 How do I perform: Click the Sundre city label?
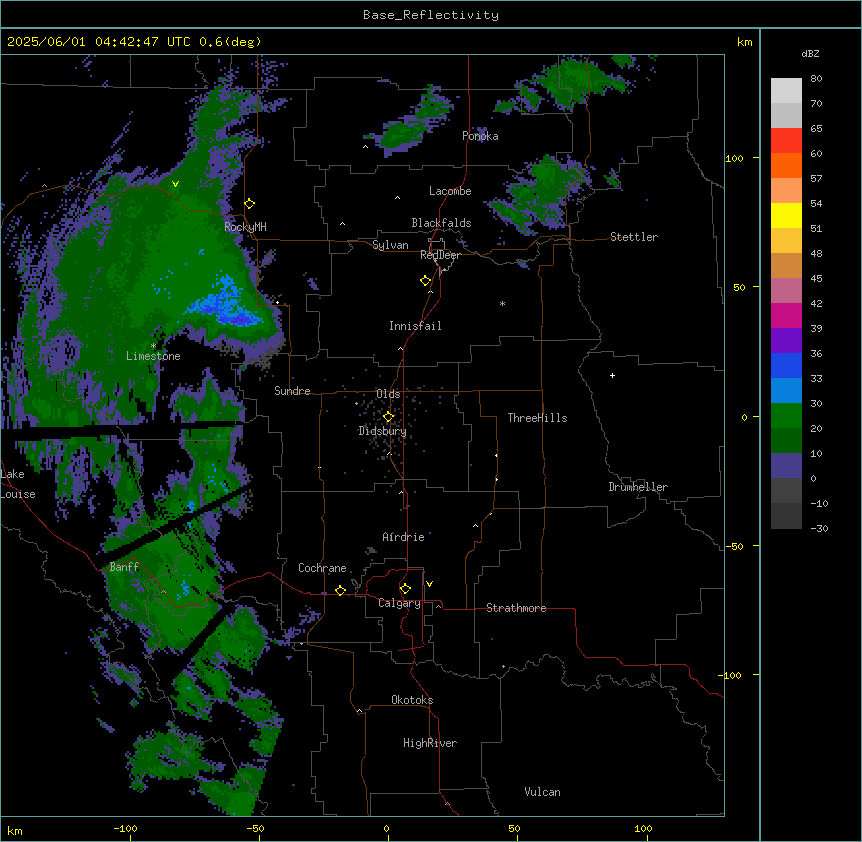click(292, 391)
